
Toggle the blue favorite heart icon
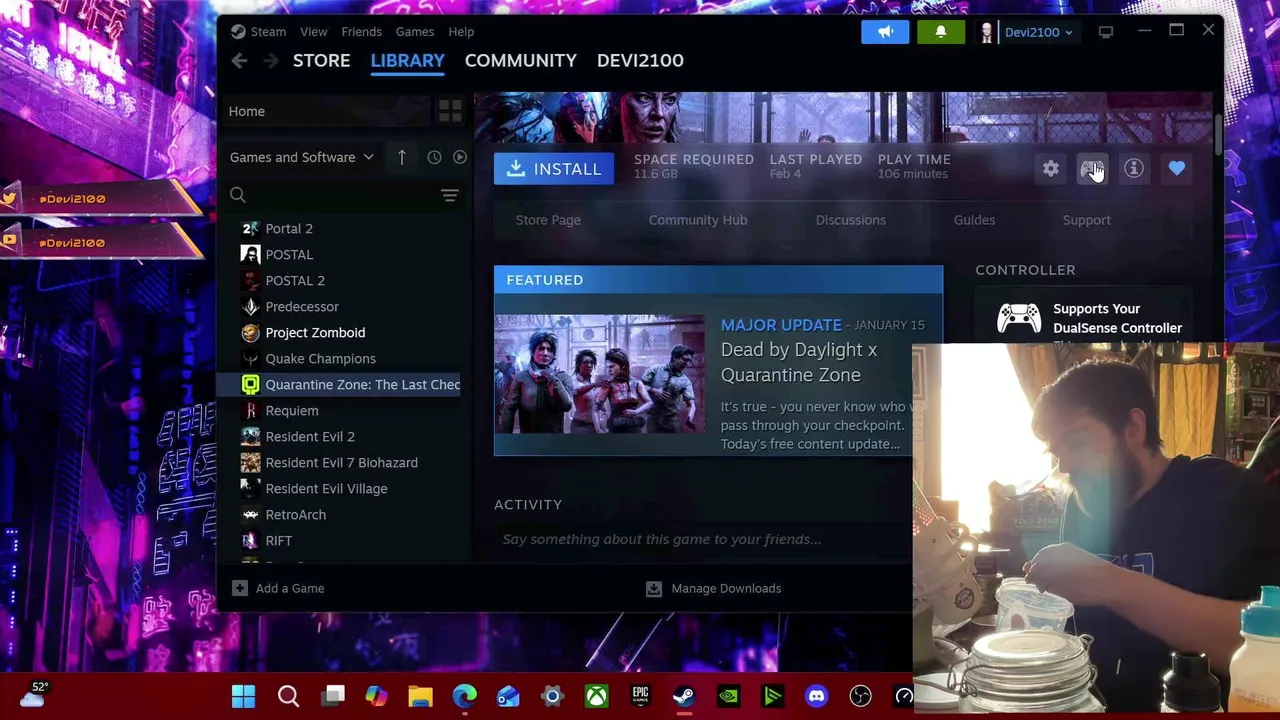[x=1177, y=169]
